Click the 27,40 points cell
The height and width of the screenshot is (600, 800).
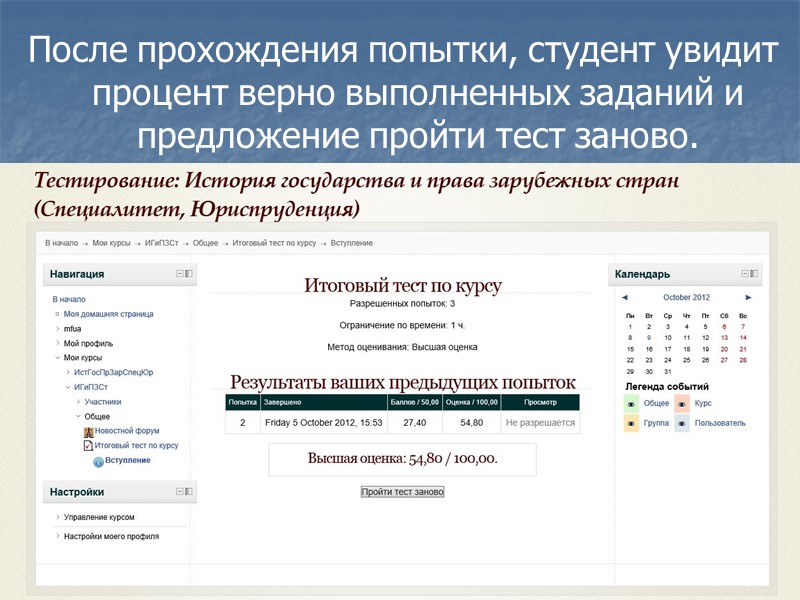click(x=415, y=422)
